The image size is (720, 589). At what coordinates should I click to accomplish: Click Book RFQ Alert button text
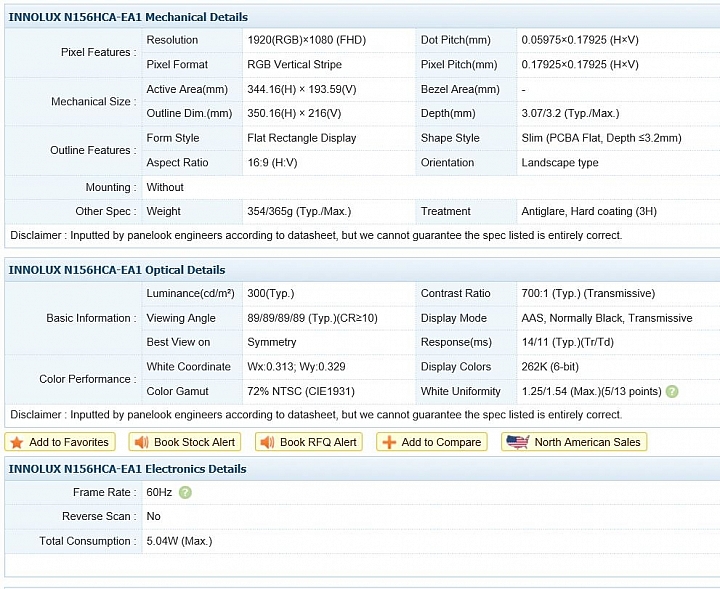point(318,442)
